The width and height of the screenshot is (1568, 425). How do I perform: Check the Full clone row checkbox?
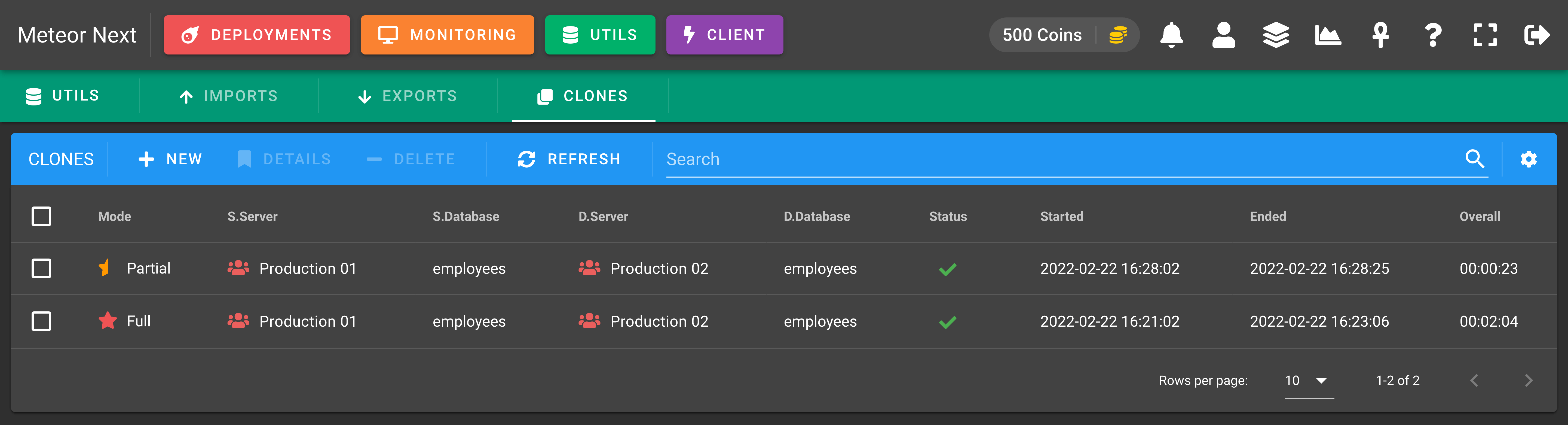[x=41, y=321]
